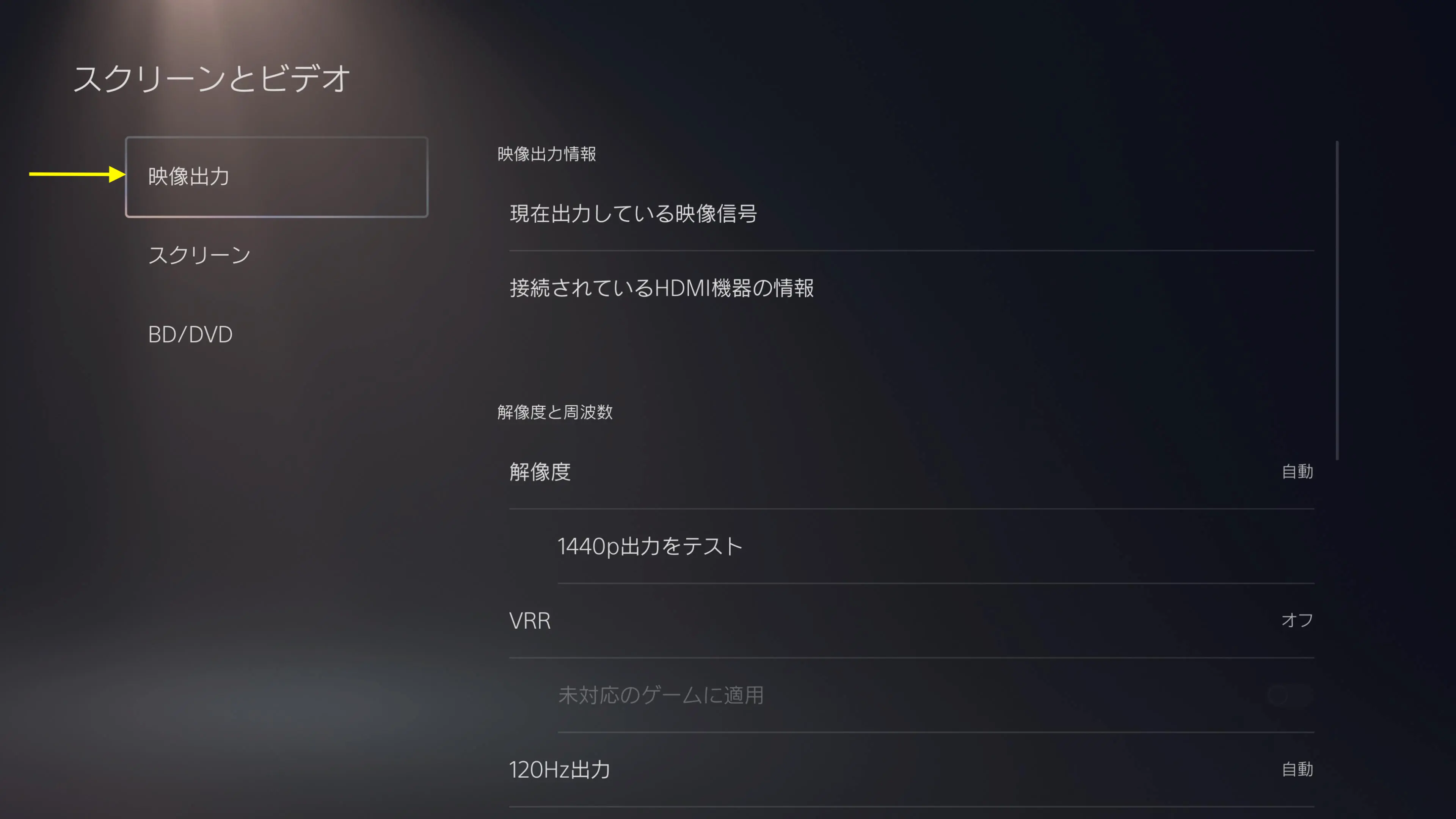
Task: Select the VRR setting row label
Action: point(530,621)
